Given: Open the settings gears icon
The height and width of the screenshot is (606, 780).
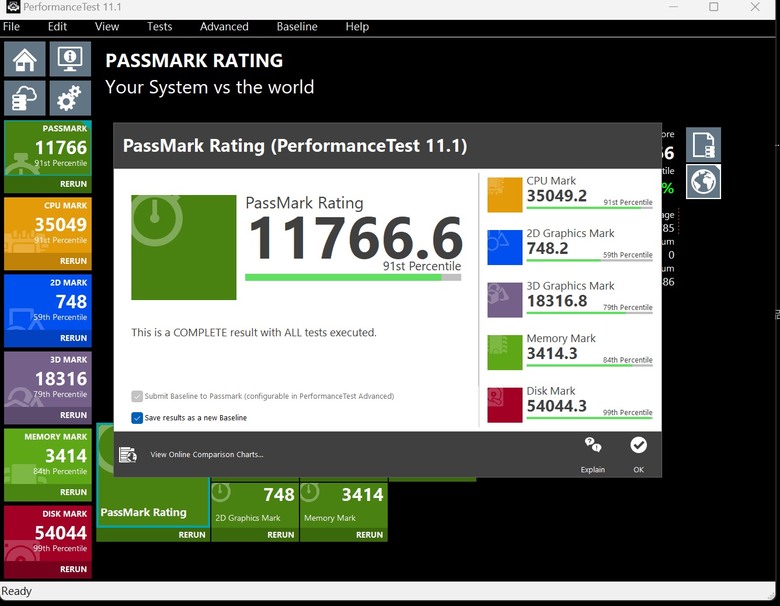Looking at the screenshot, I should [70, 98].
